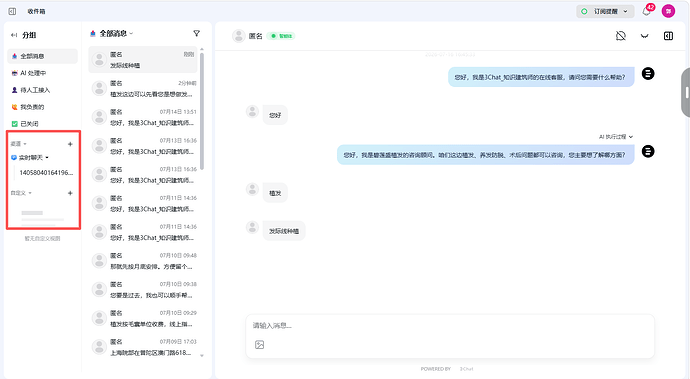
Task: Click the 3Chat link after POWERED BY
Action: (466, 369)
